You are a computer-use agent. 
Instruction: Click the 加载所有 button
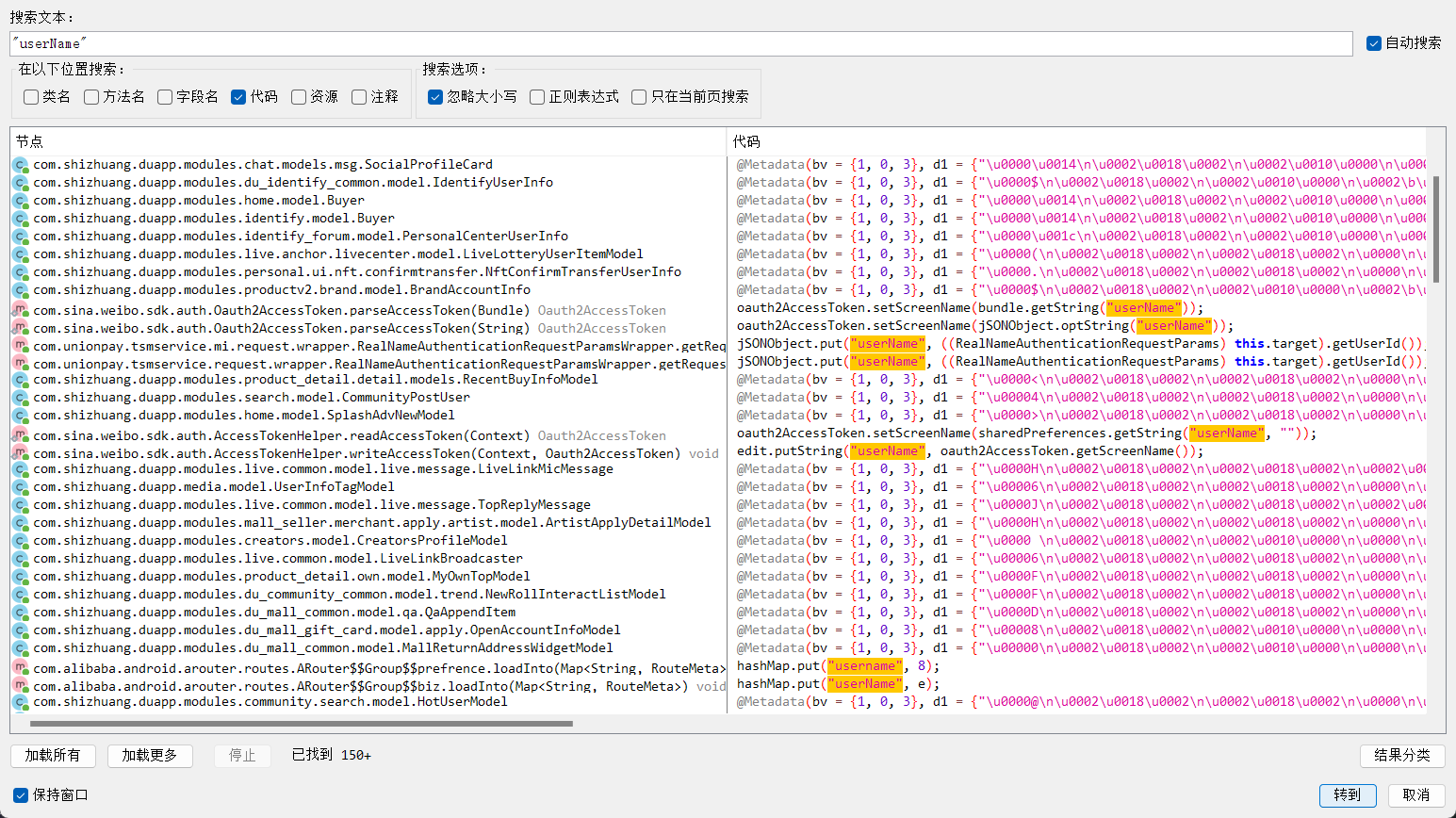click(53, 756)
